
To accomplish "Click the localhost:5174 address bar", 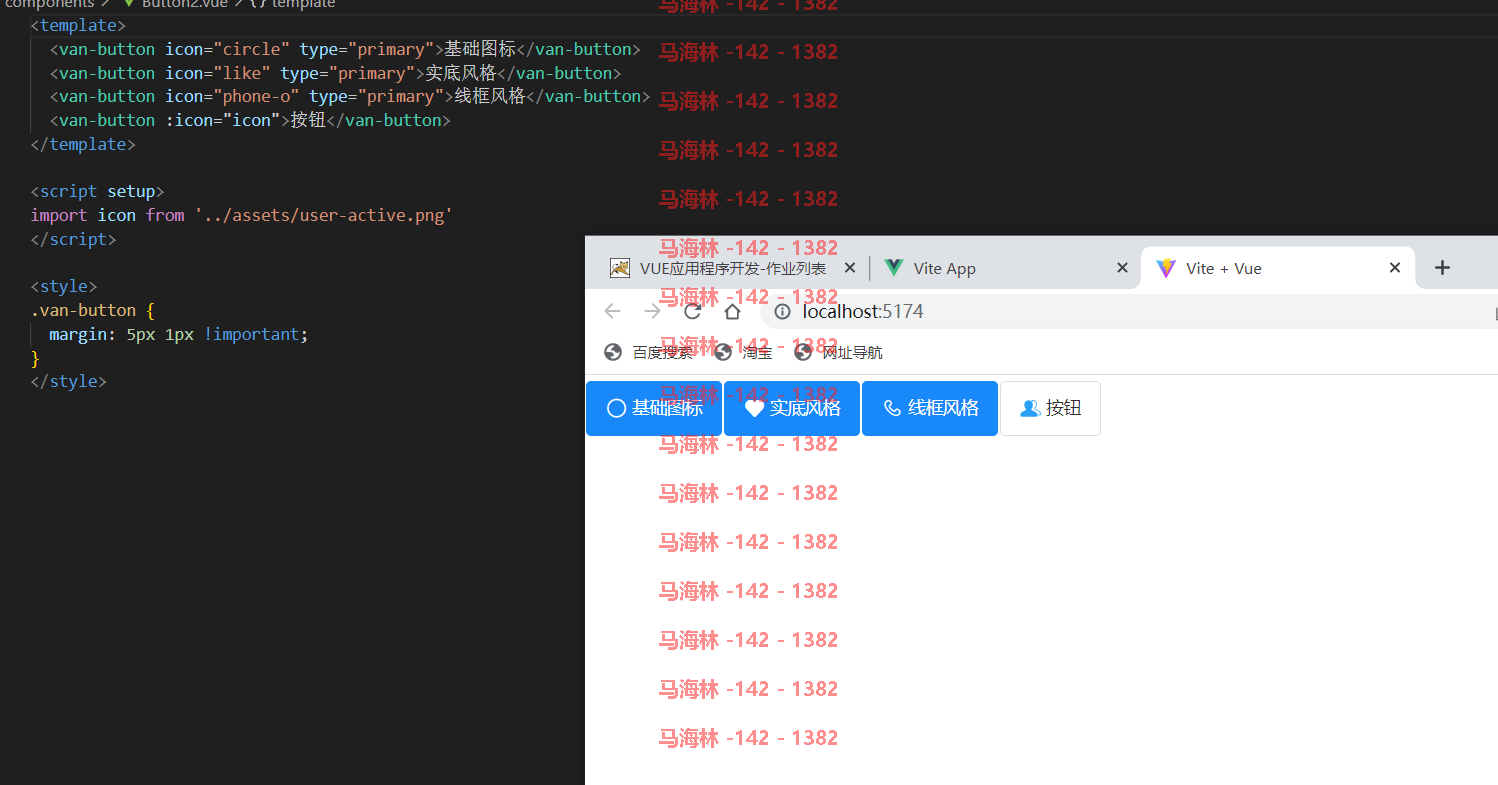I will pyautogui.click(x=1130, y=312).
